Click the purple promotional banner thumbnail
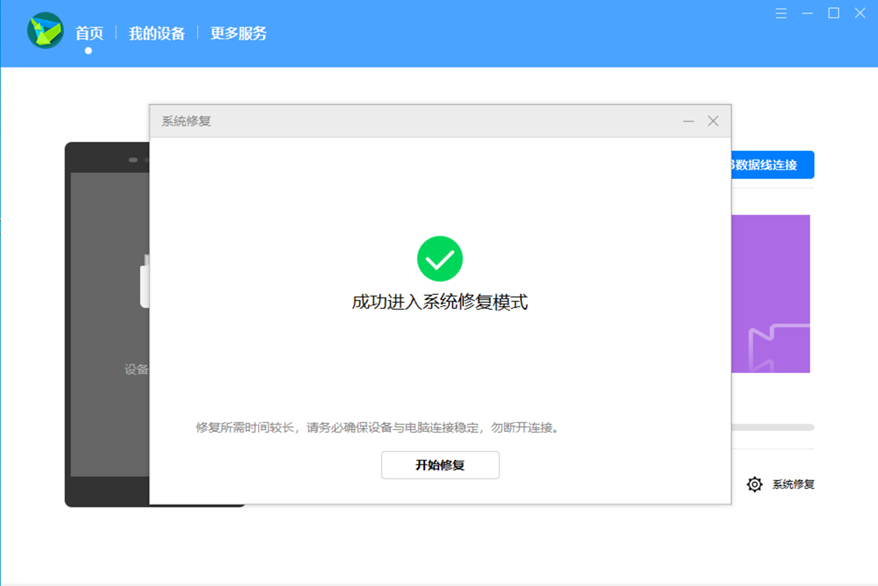The height and width of the screenshot is (586, 878). [x=770, y=294]
